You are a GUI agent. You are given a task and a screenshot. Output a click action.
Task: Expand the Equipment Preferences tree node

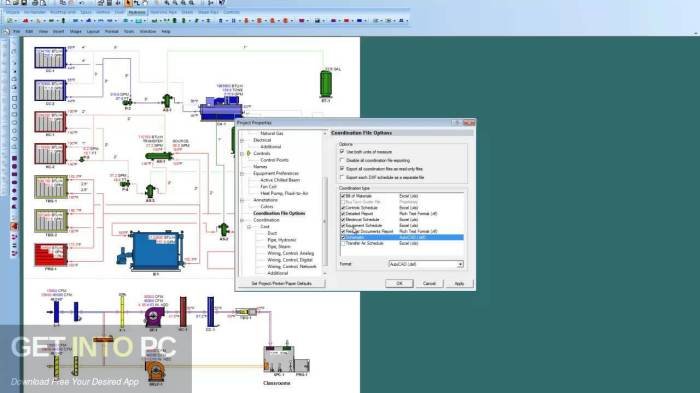tap(242, 173)
